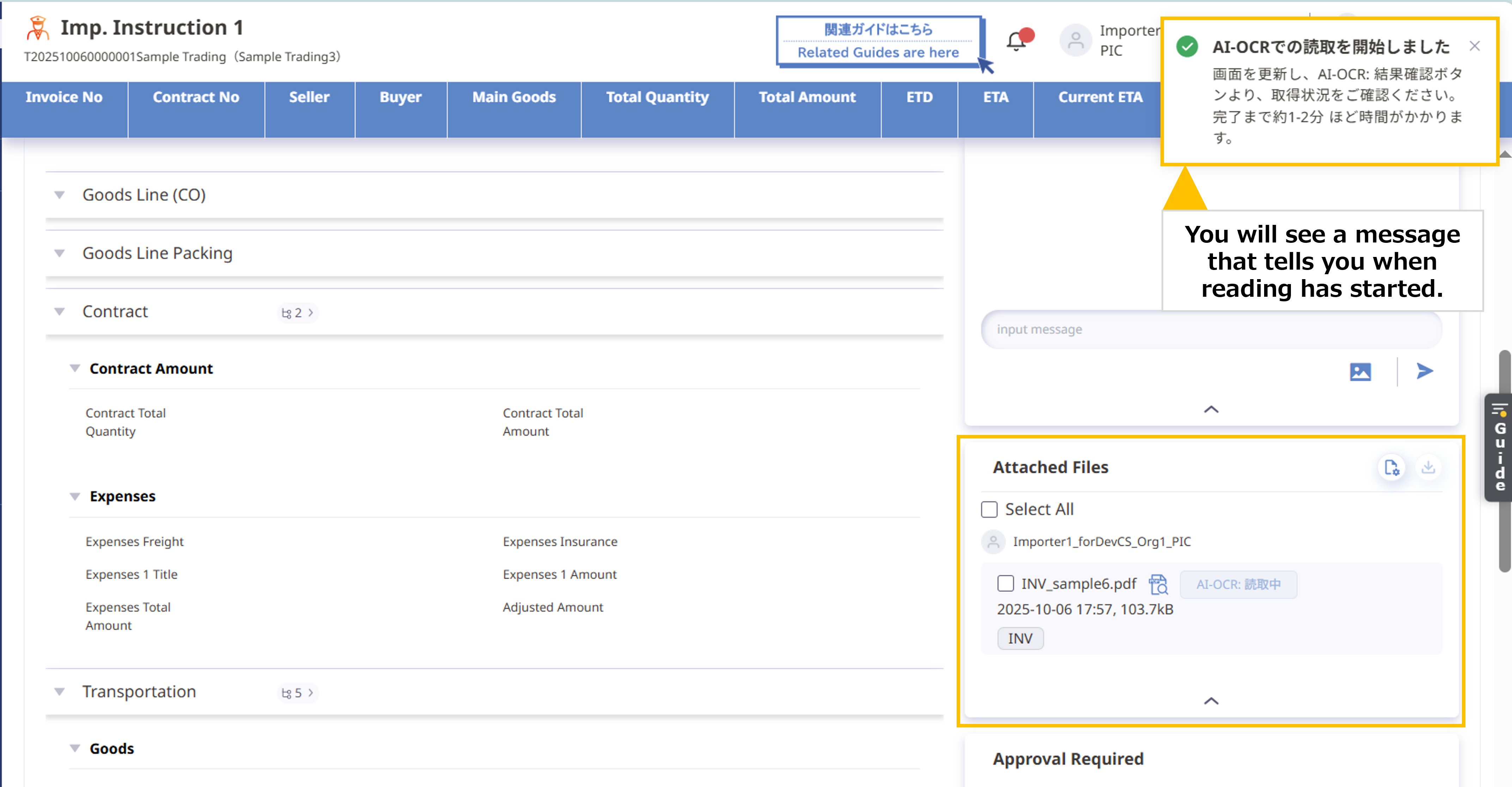1512x787 pixels.
Task: Click the Expenses 1 Amount label
Action: pyautogui.click(x=560, y=574)
